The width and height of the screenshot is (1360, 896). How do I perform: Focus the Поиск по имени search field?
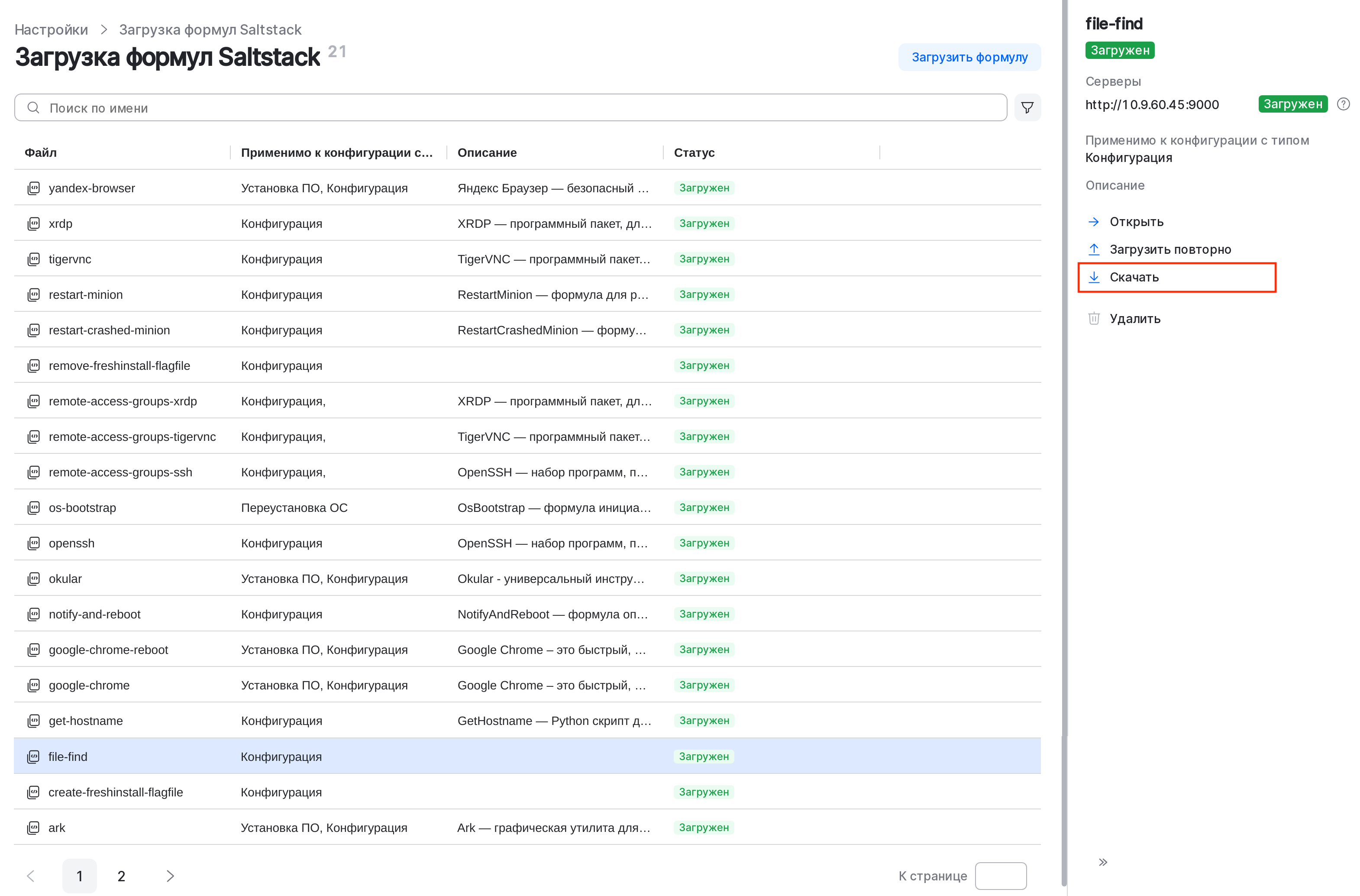tap(514, 107)
